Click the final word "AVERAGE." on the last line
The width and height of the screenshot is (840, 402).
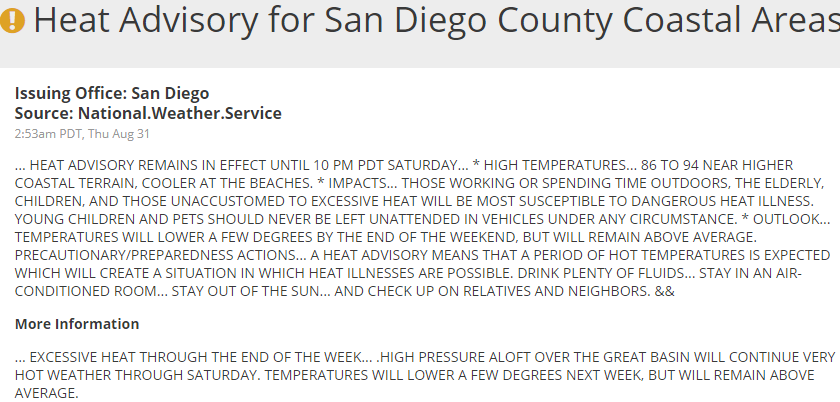tap(46, 393)
